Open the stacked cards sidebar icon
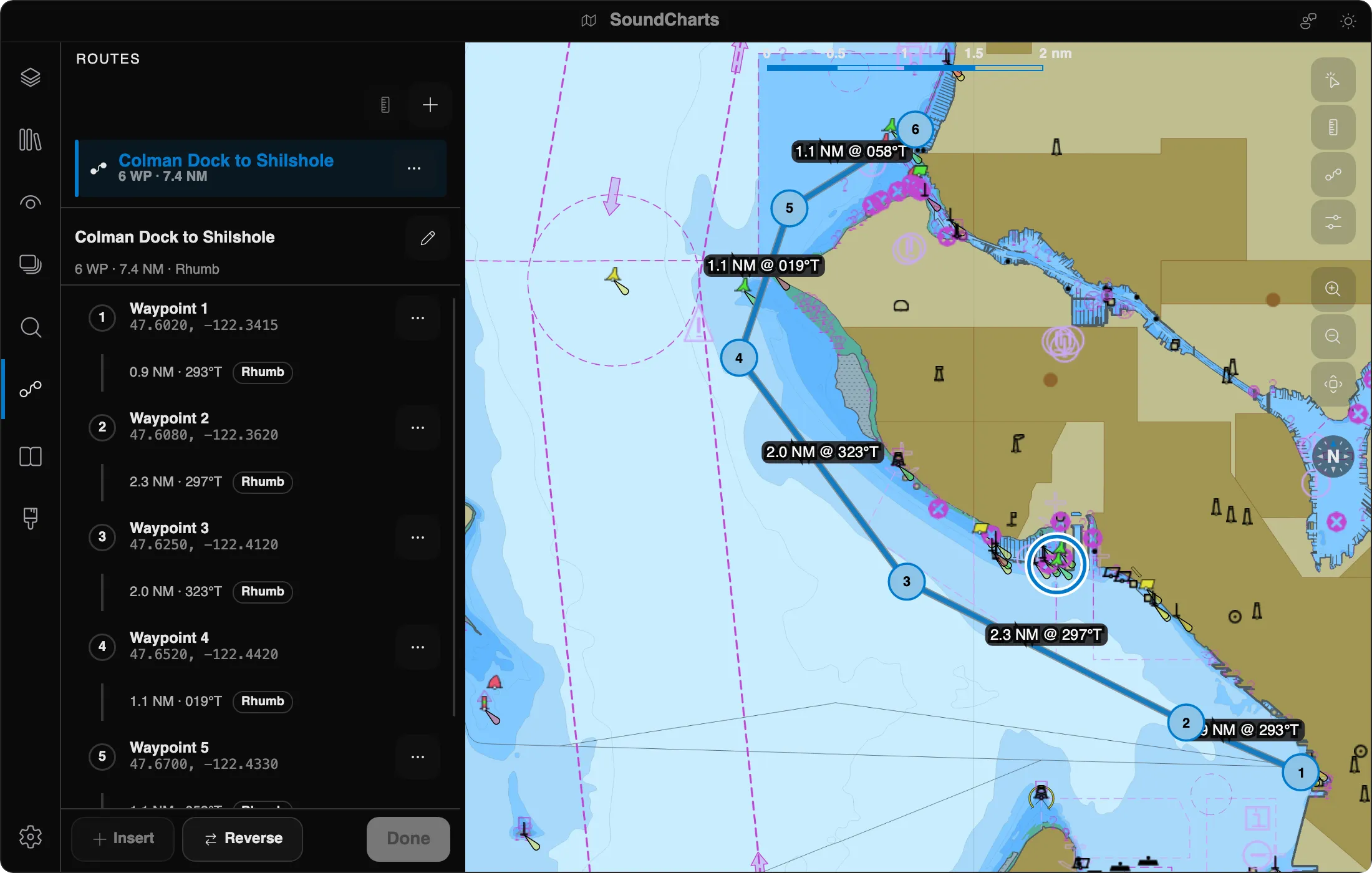Image resolution: width=1372 pixels, height=873 pixels. 30,264
